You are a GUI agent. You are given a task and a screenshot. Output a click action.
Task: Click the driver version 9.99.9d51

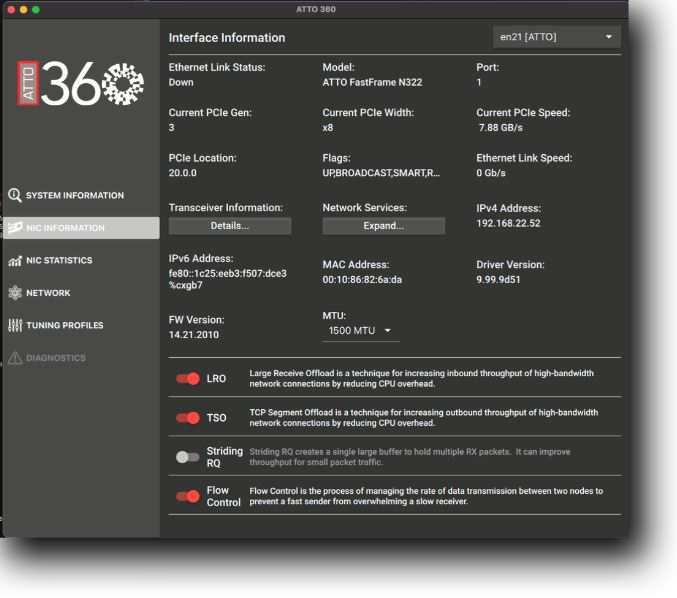tap(498, 279)
